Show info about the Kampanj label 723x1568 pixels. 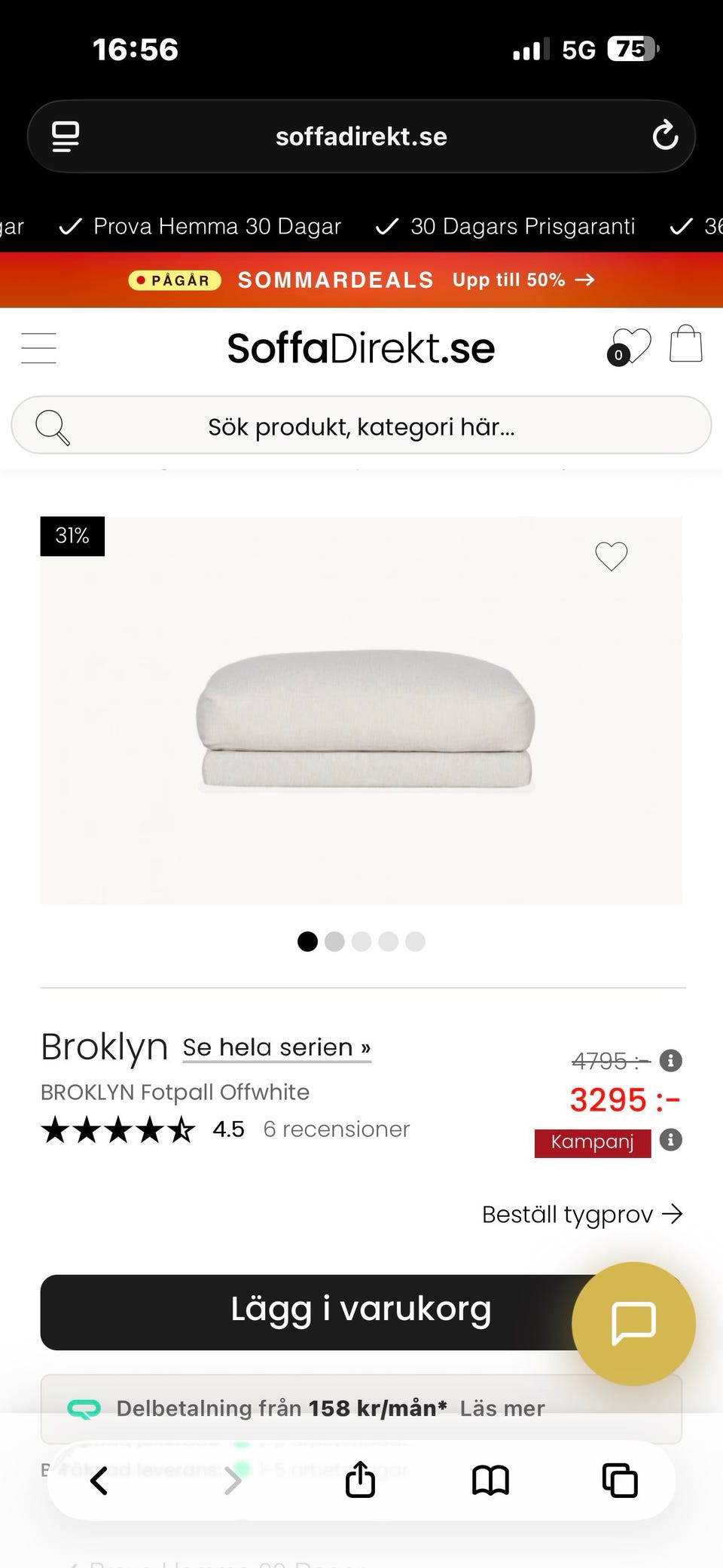[x=670, y=1140]
